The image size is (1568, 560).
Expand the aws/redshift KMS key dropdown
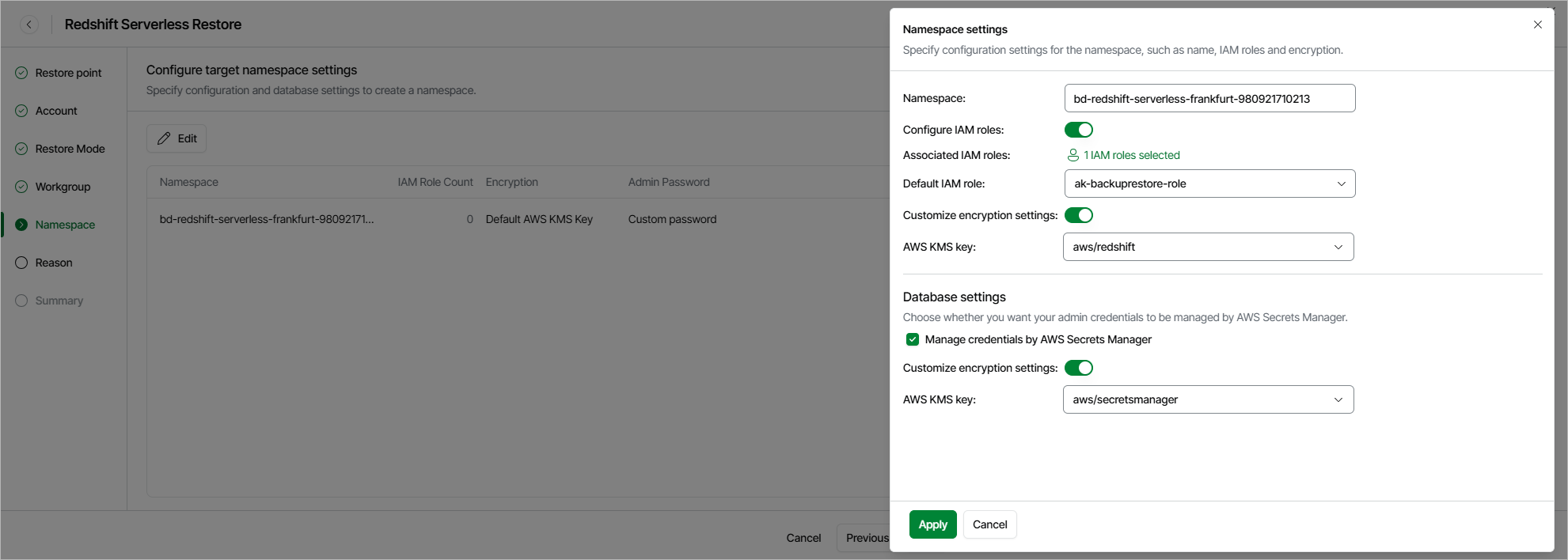pos(1207,247)
